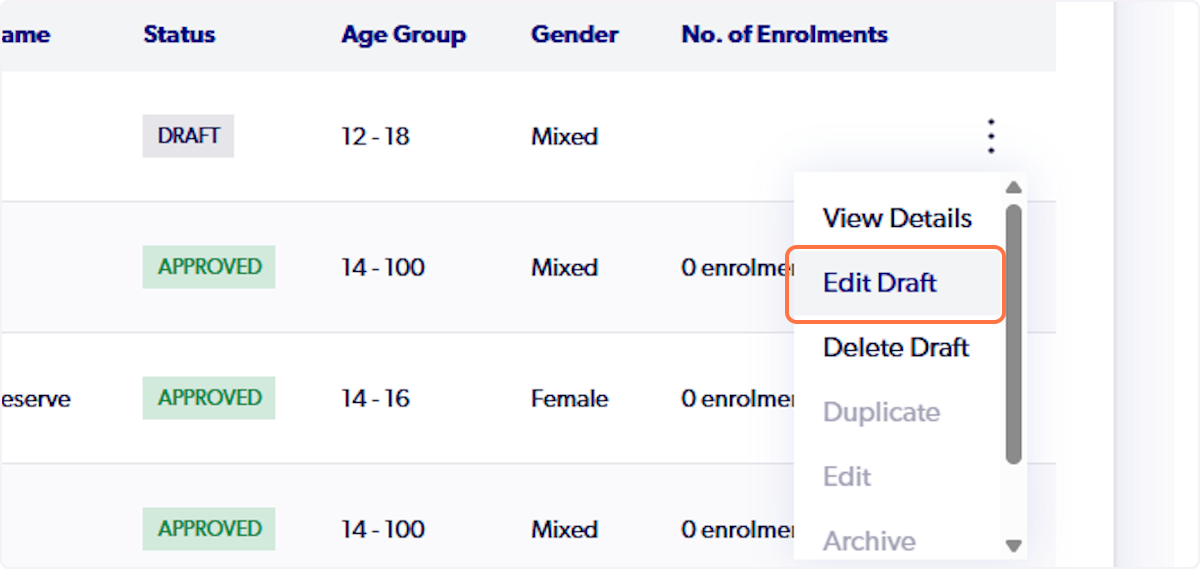
Task: Click the dropdown menu scrollbar thumb
Action: point(1013,334)
